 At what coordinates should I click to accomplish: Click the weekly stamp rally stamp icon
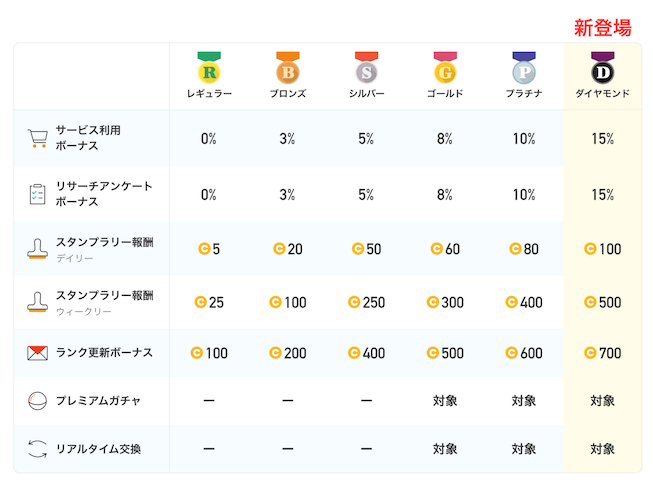[x=37, y=302]
